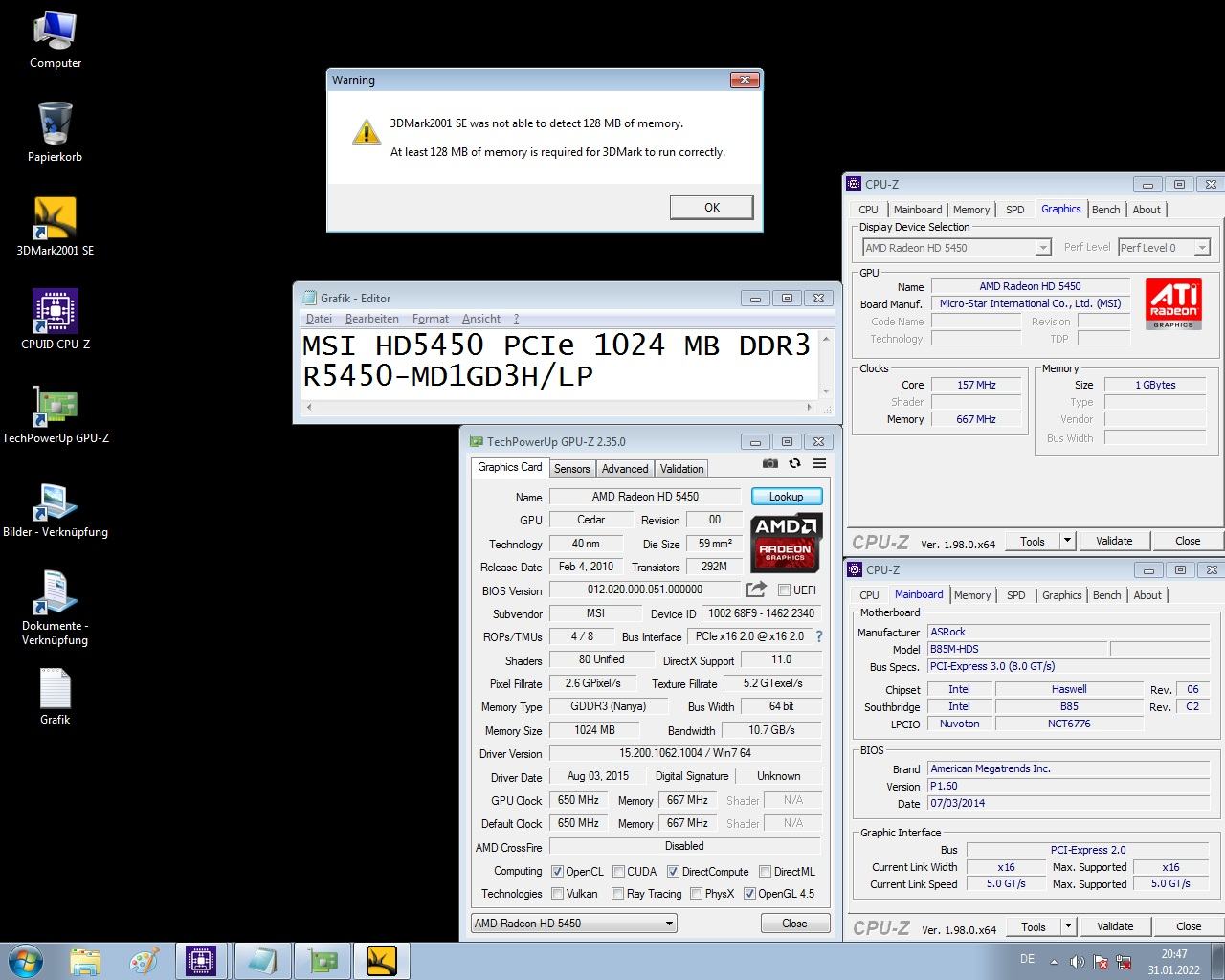Switch to the Validation tab in GPU-Z

[x=682, y=469]
